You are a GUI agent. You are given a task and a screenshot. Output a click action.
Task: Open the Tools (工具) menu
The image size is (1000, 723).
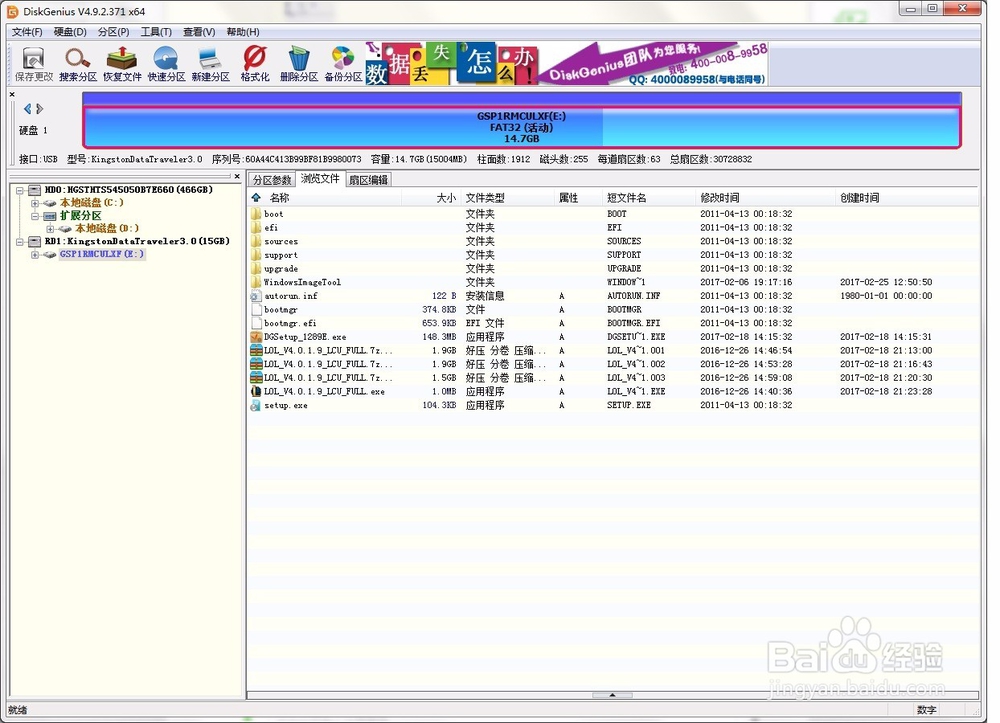pyautogui.click(x=156, y=32)
